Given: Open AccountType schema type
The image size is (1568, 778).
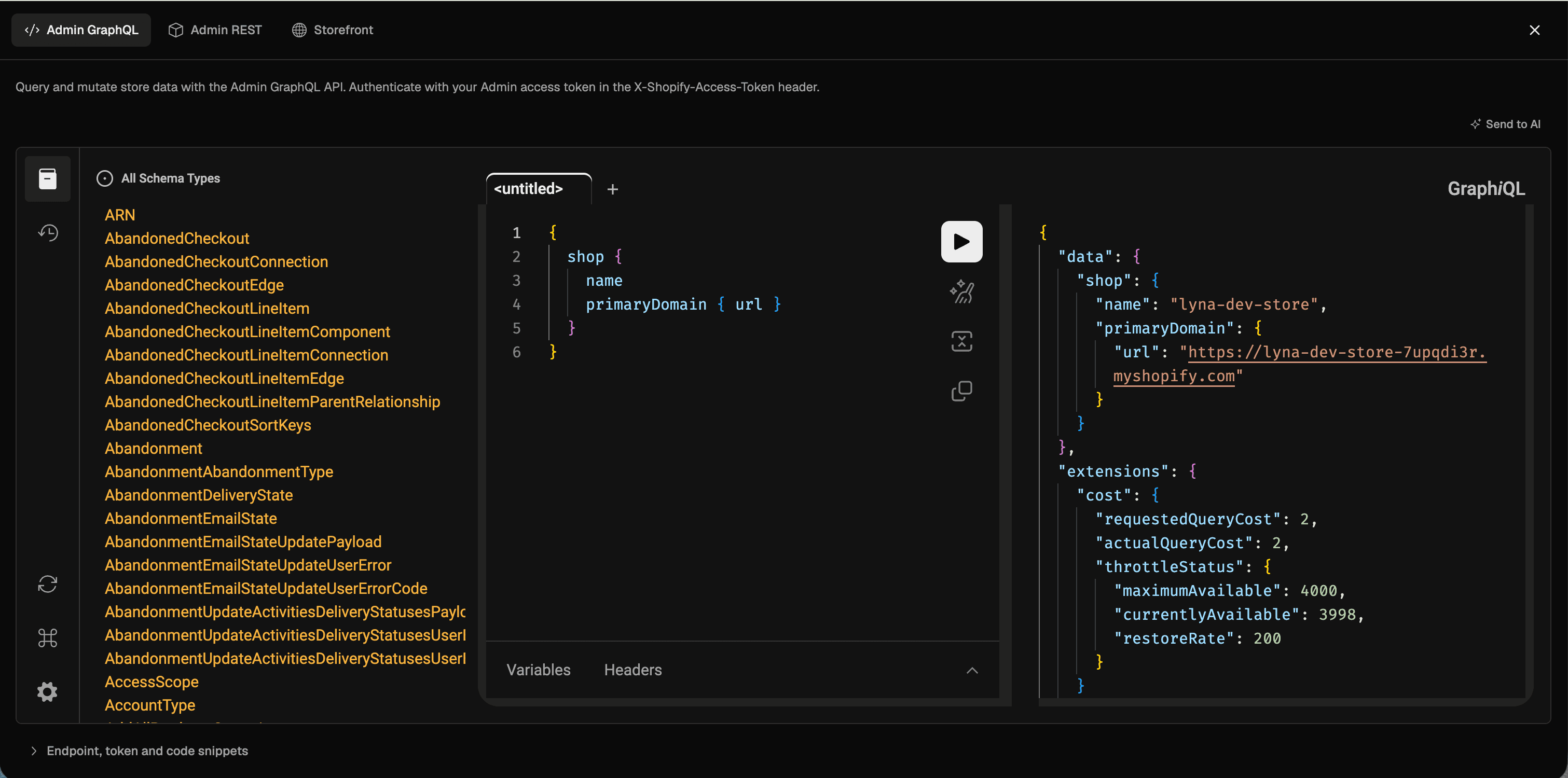Looking at the screenshot, I should (150, 705).
